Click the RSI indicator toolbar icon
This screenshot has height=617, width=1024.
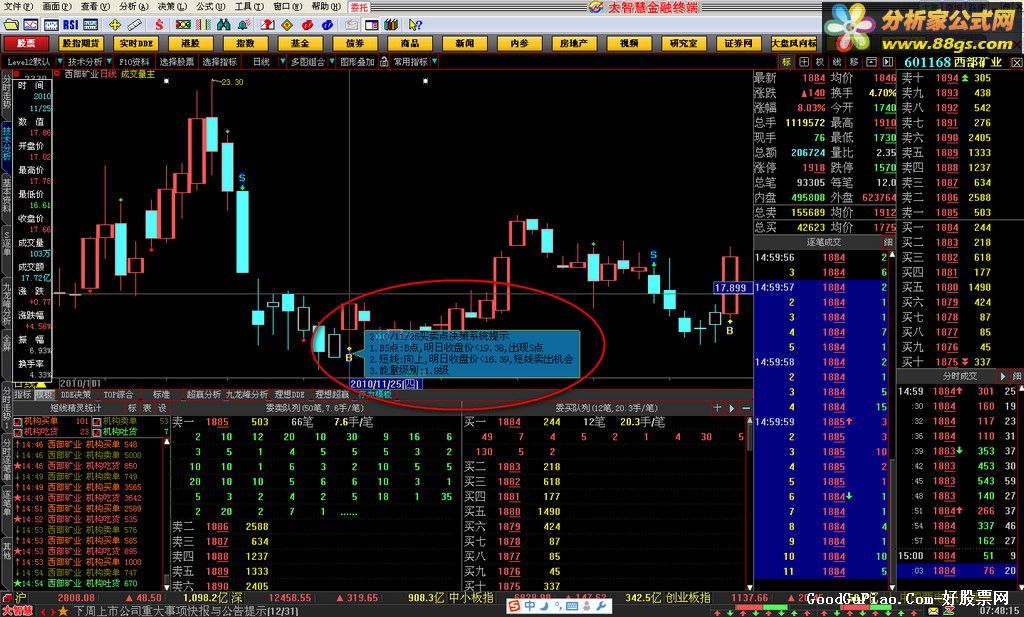point(71,25)
